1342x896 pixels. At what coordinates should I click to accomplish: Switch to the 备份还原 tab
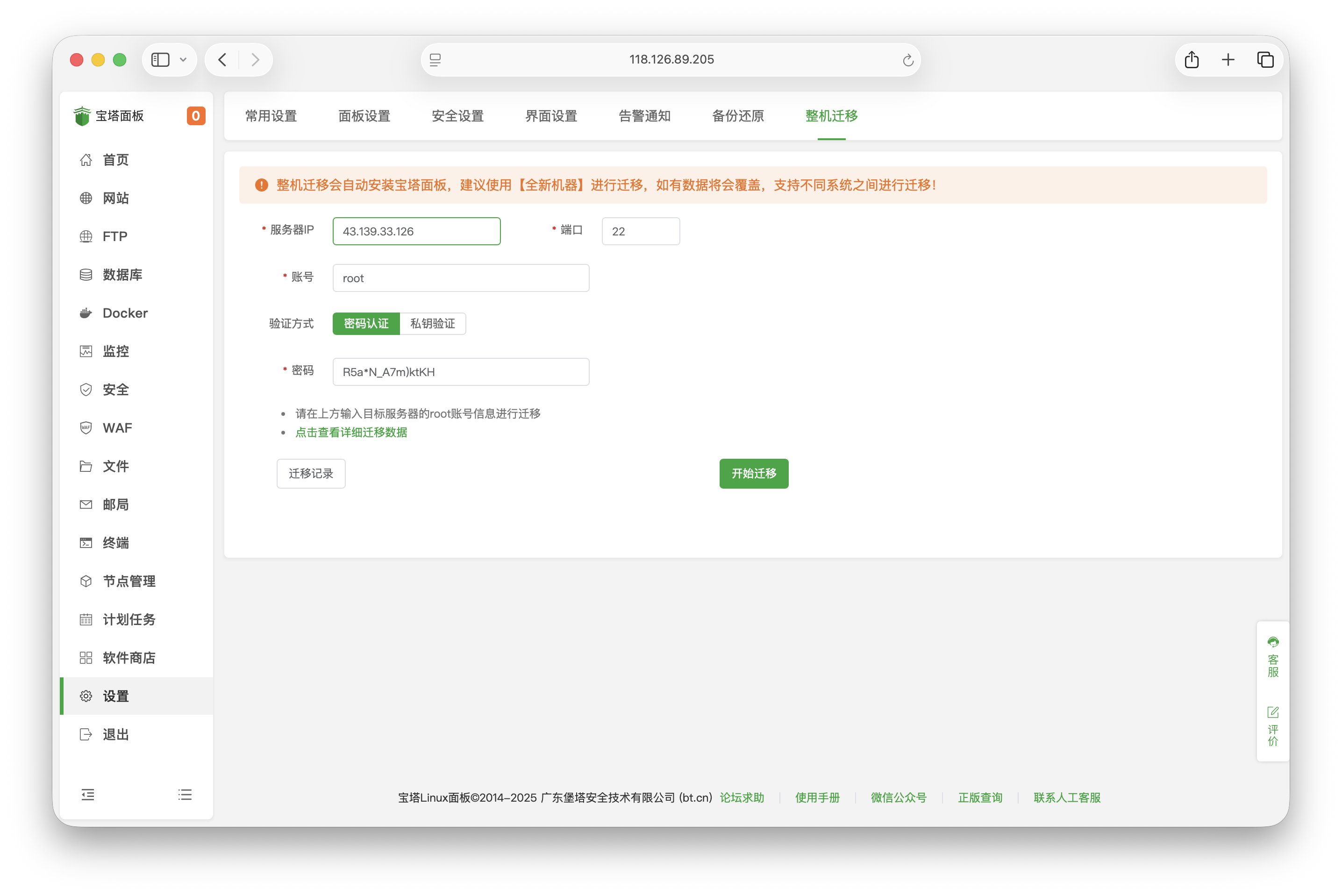click(x=738, y=116)
